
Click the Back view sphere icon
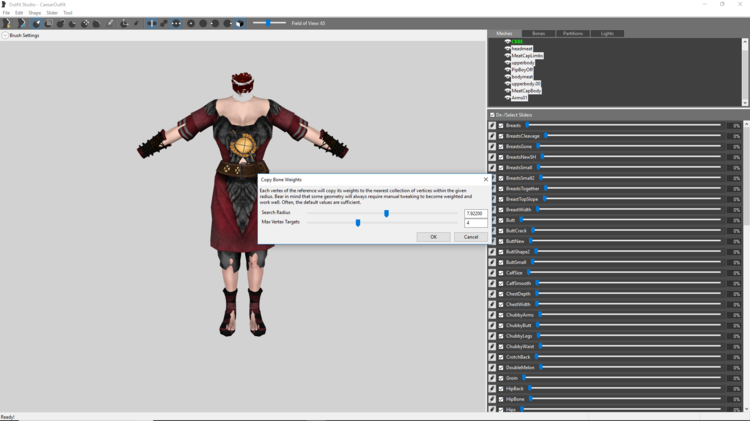203,23
